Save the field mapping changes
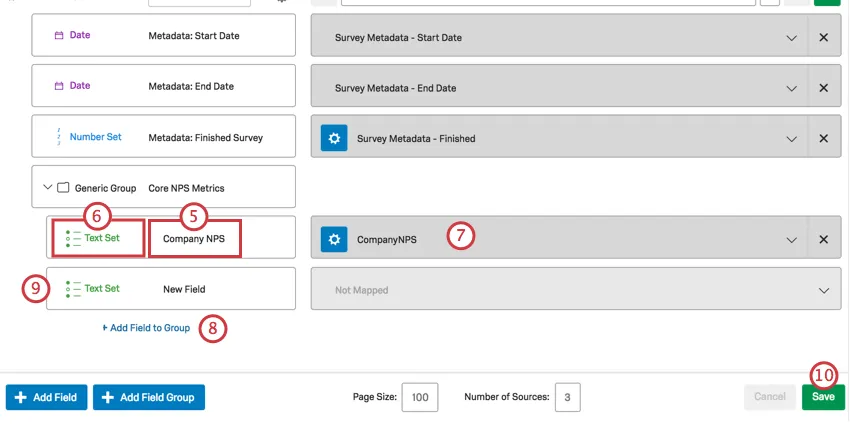The image size is (850, 424). [x=823, y=397]
